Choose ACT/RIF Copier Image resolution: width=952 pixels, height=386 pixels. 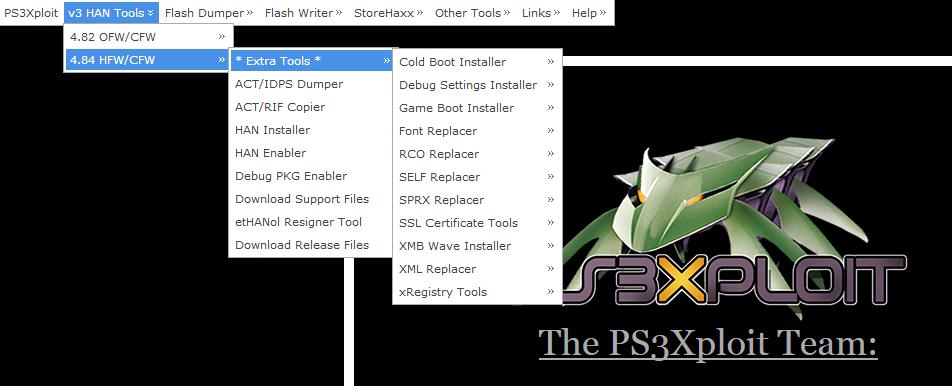click(x=311, y=107)
